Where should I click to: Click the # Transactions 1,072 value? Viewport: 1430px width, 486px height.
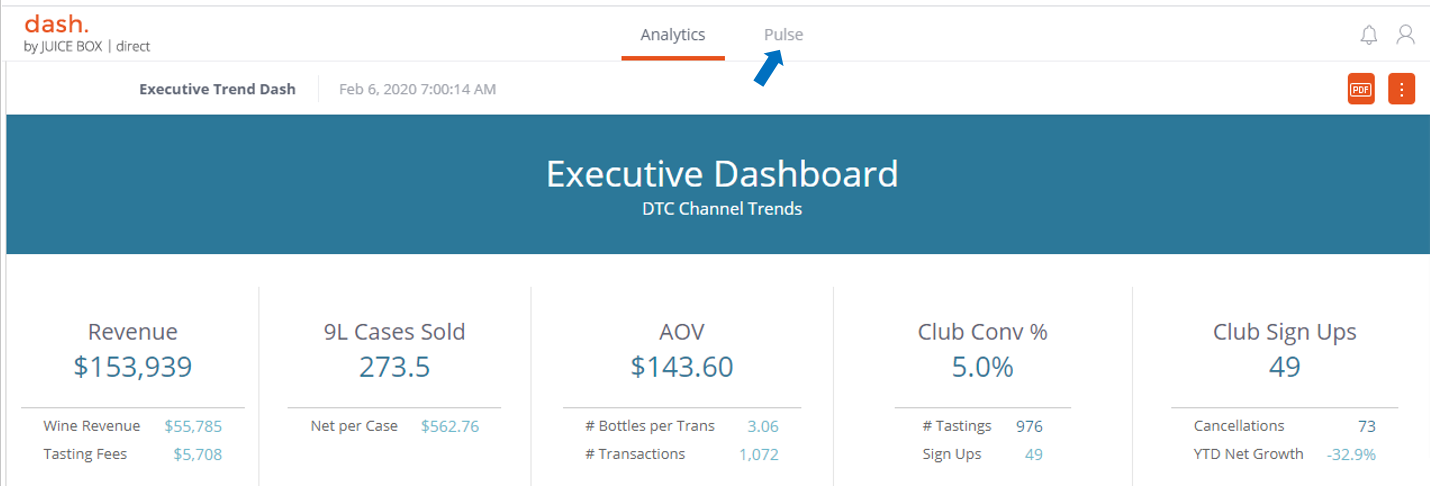tap(758, 454)
